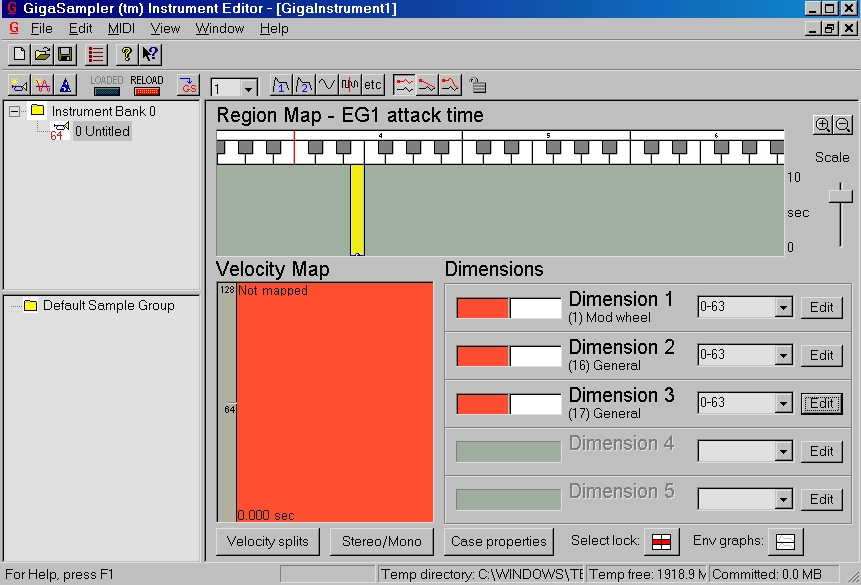
Task: Collapse the Instrument Bank 0 tree node
Action: (15, 112)
